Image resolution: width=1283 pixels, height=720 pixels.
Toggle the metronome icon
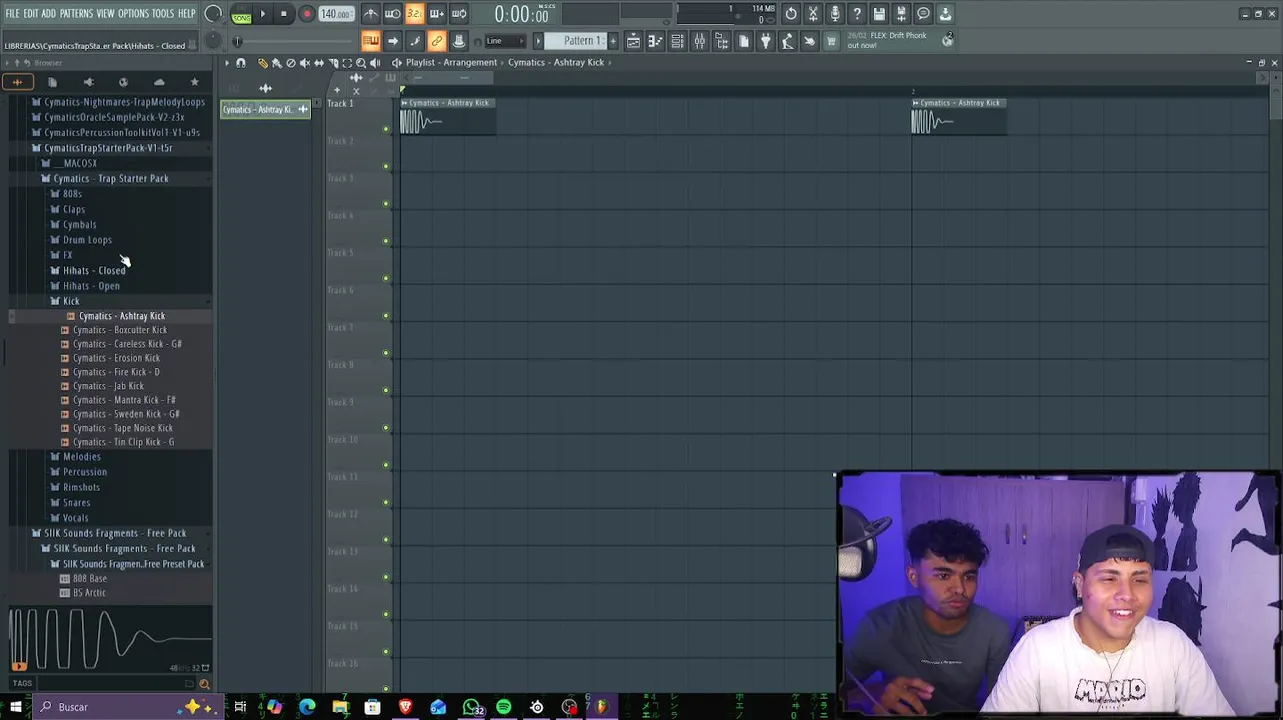pos(371,14)
